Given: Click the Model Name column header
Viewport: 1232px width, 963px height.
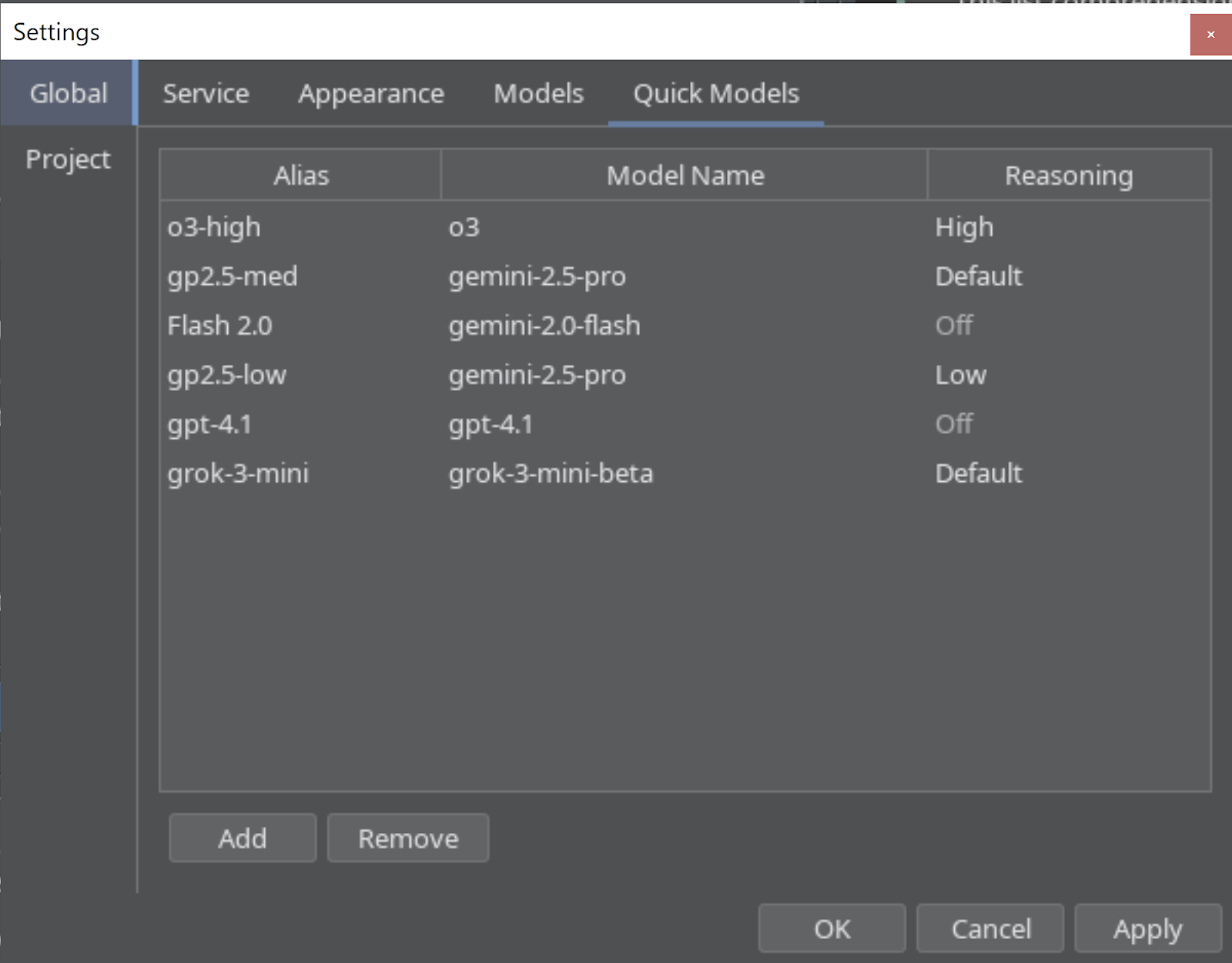Looking at the screenshot, I should pos(685,176).
